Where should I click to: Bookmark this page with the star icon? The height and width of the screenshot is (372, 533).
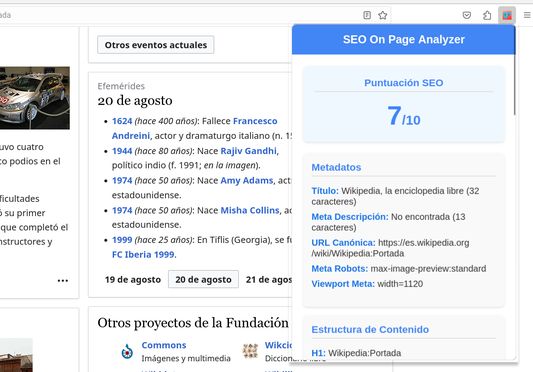tap(383, 15)
